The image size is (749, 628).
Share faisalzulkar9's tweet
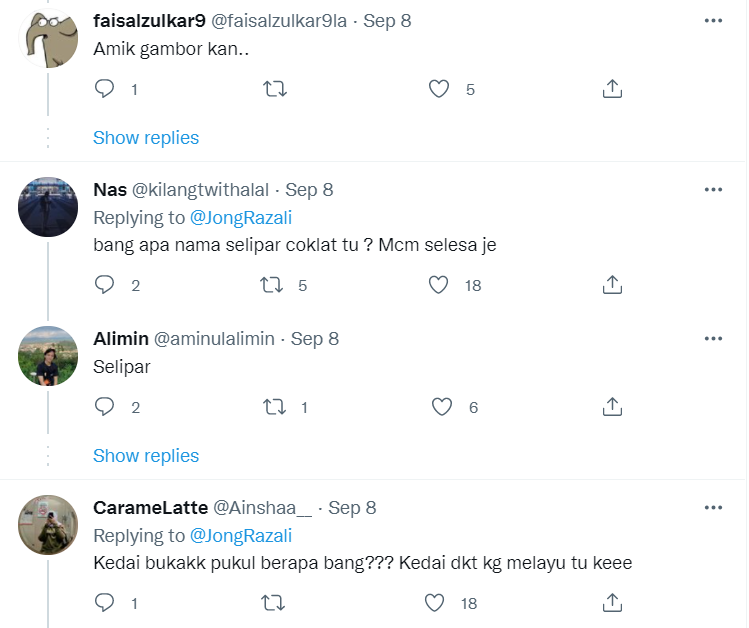point(613,89)
